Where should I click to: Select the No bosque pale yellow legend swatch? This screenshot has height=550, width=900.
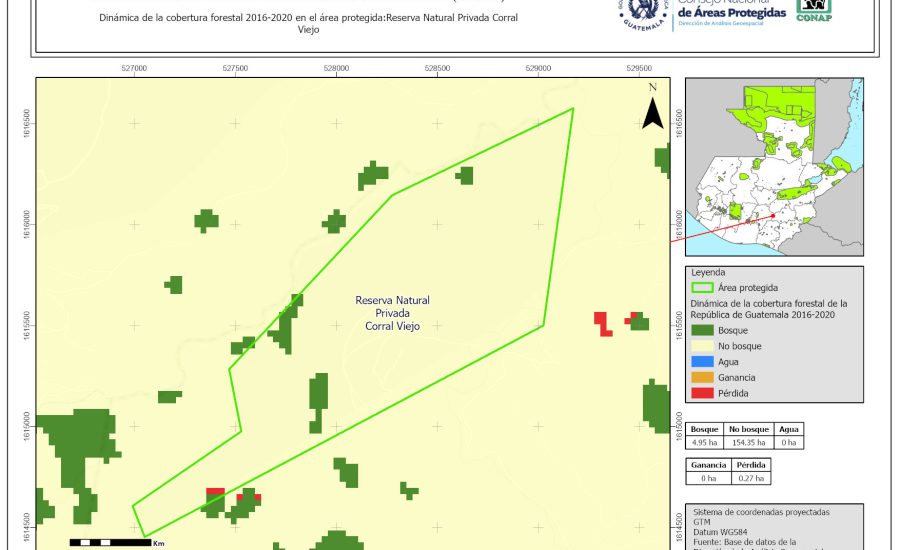pyautogui.click(x=709, y=346)
